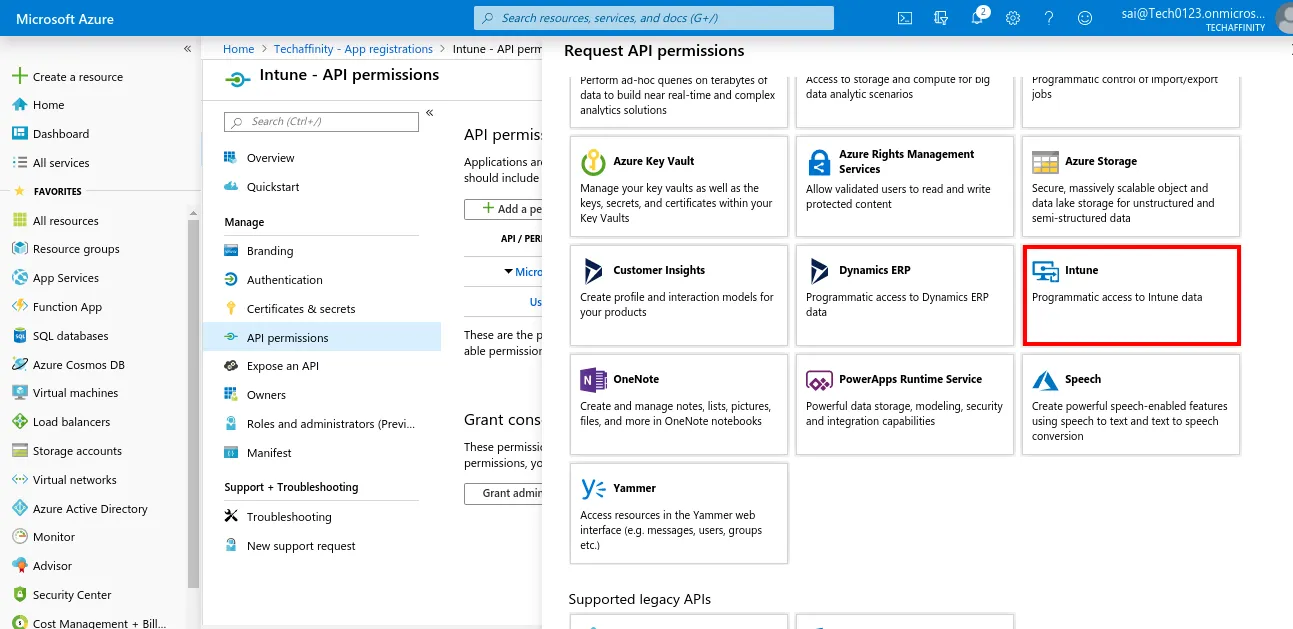Choose the Dynamics ERP API card
1293x629 pixels.
(905, 296)
